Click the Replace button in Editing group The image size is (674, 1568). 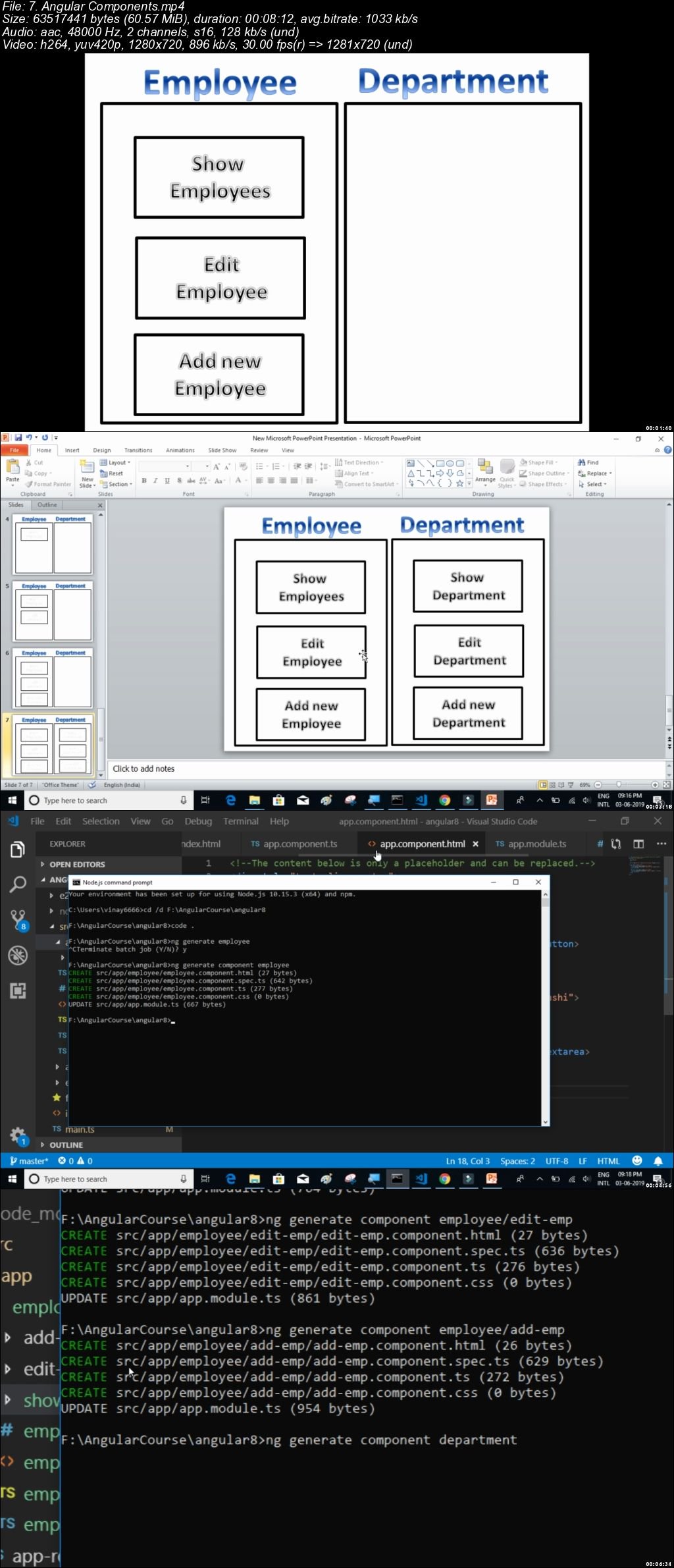595,473
